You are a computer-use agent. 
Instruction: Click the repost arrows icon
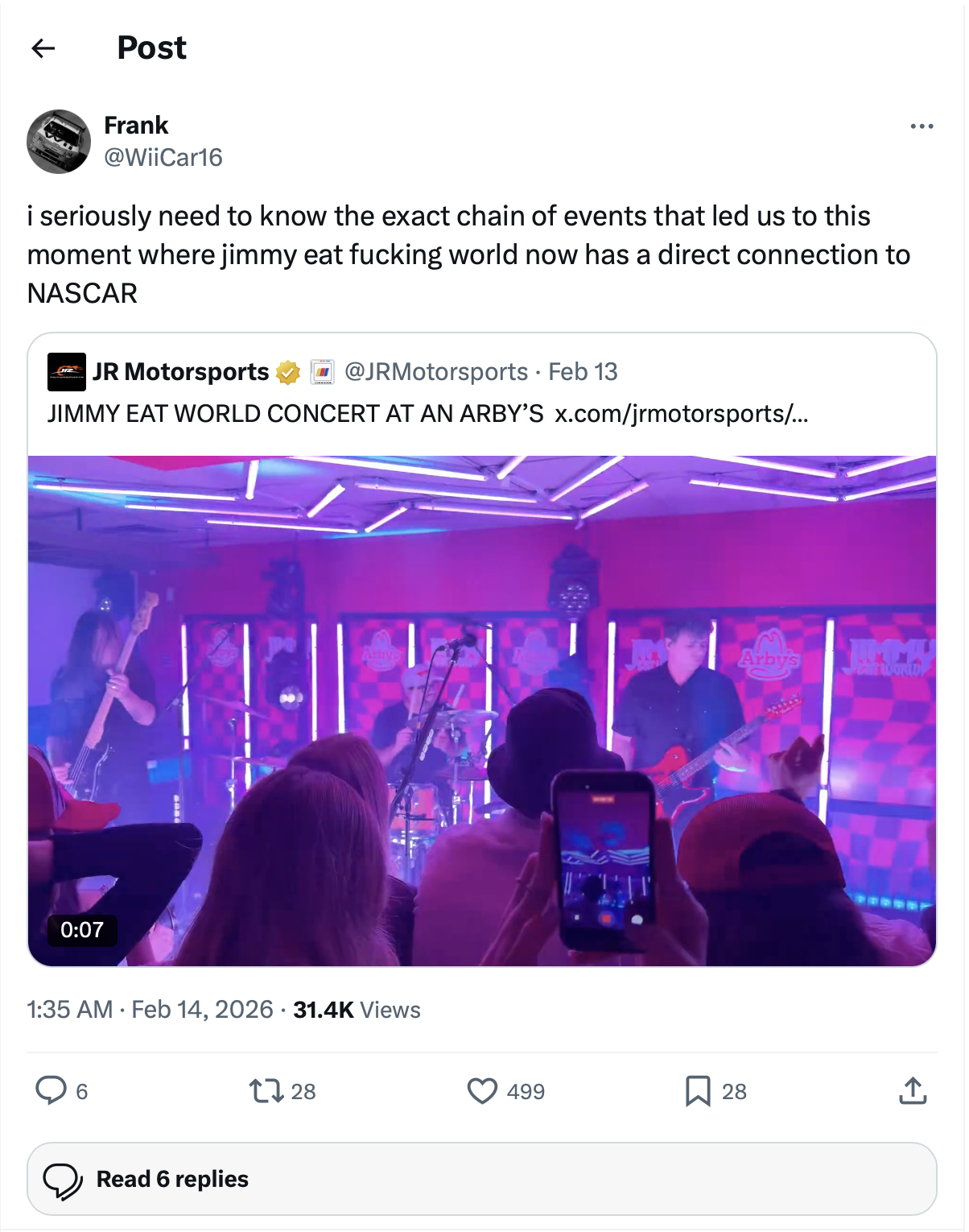coord(266,1091)
